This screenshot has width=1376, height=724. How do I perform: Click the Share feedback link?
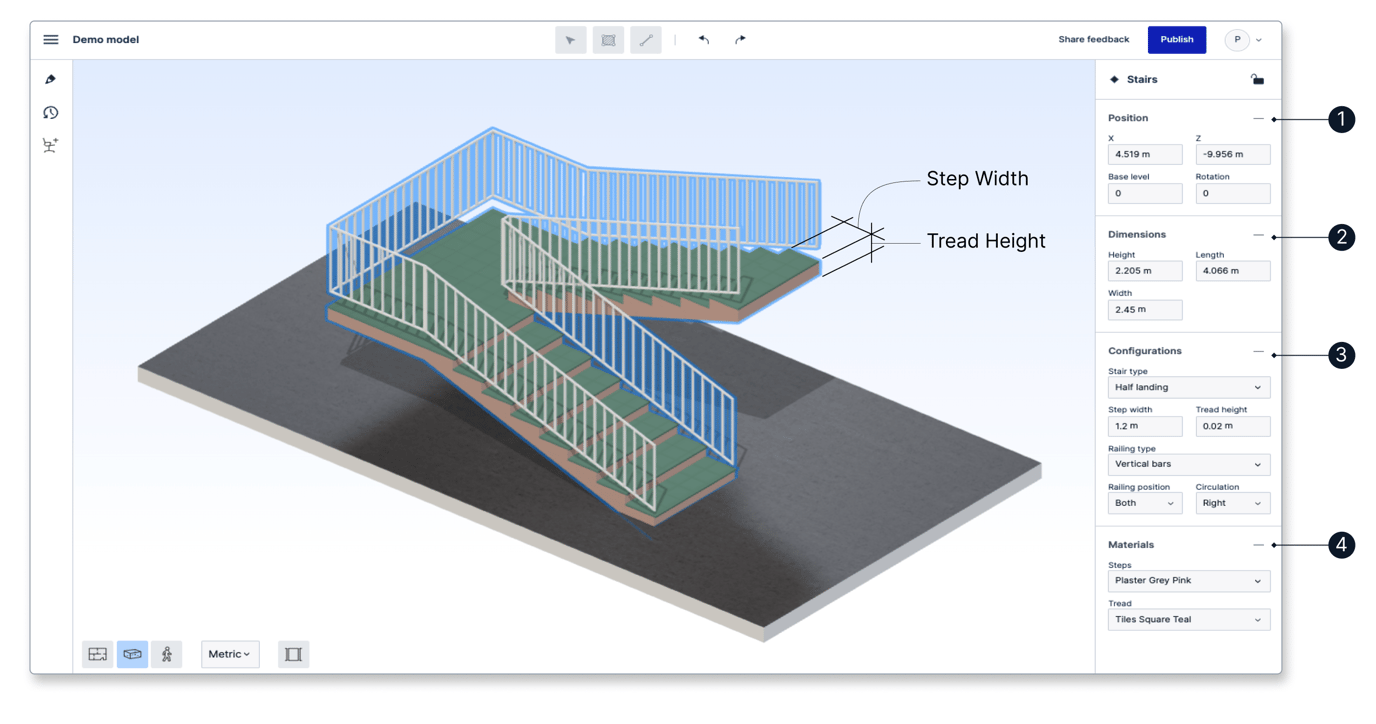pos(1093,40)
